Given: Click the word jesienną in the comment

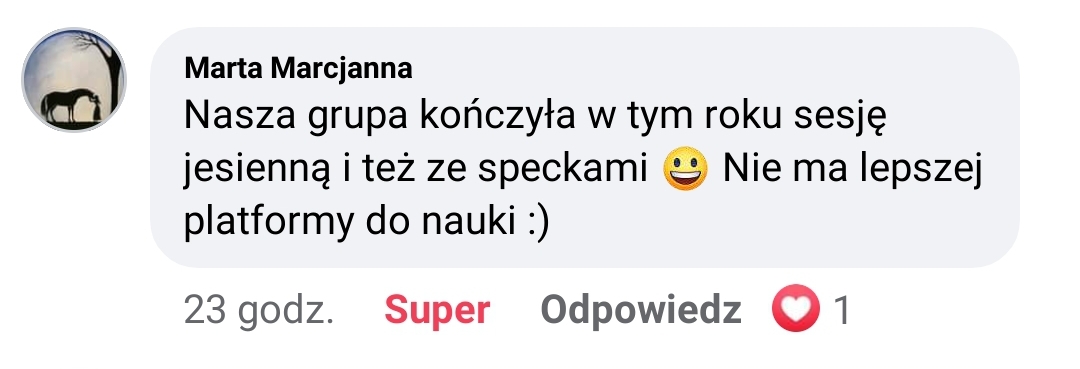Looking at the screenshot, I should [x=257, y=171].
